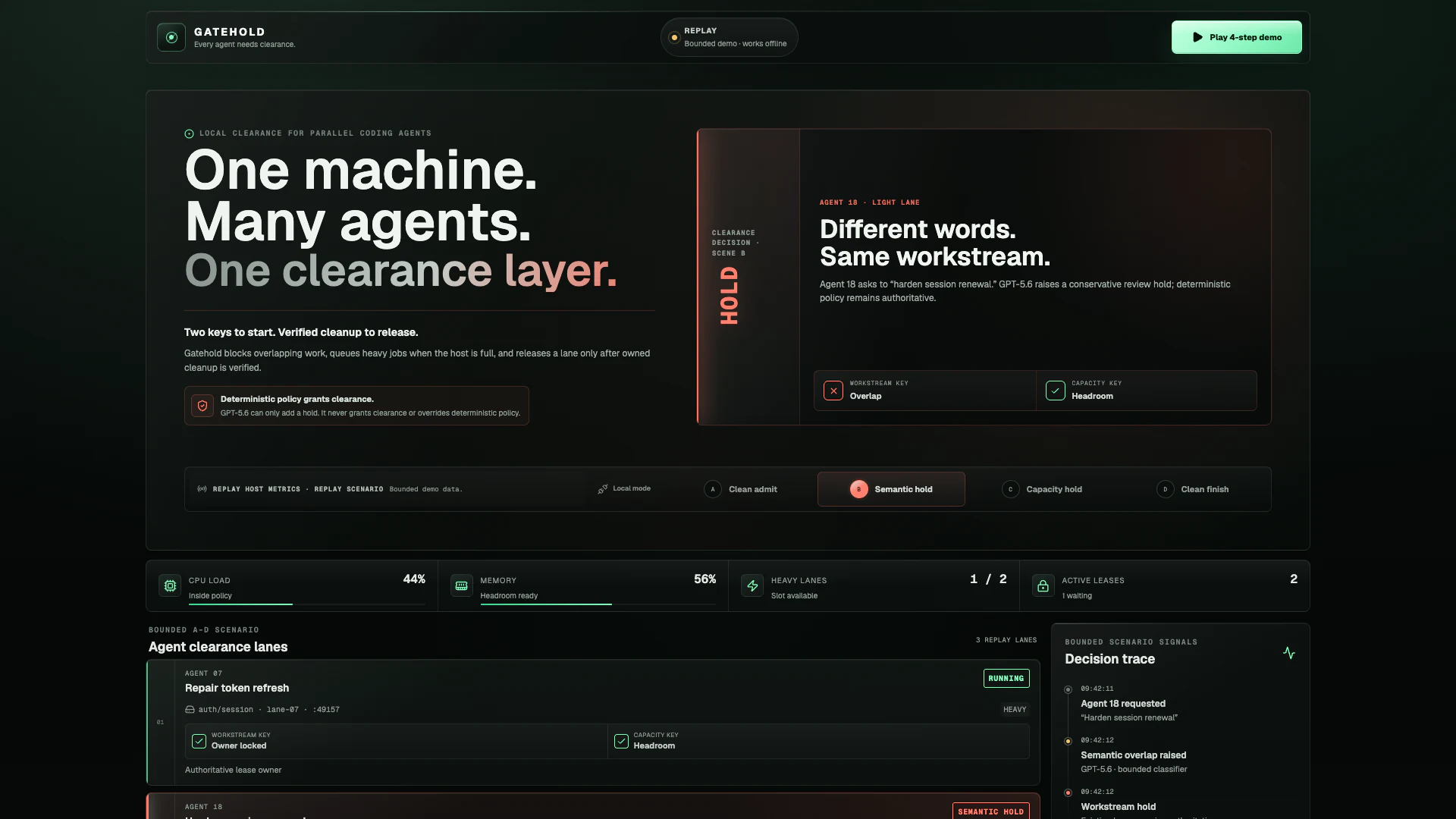Click the shield icon beside Deterministic policy
The image size is (1456, 819).
click(202, 406)
